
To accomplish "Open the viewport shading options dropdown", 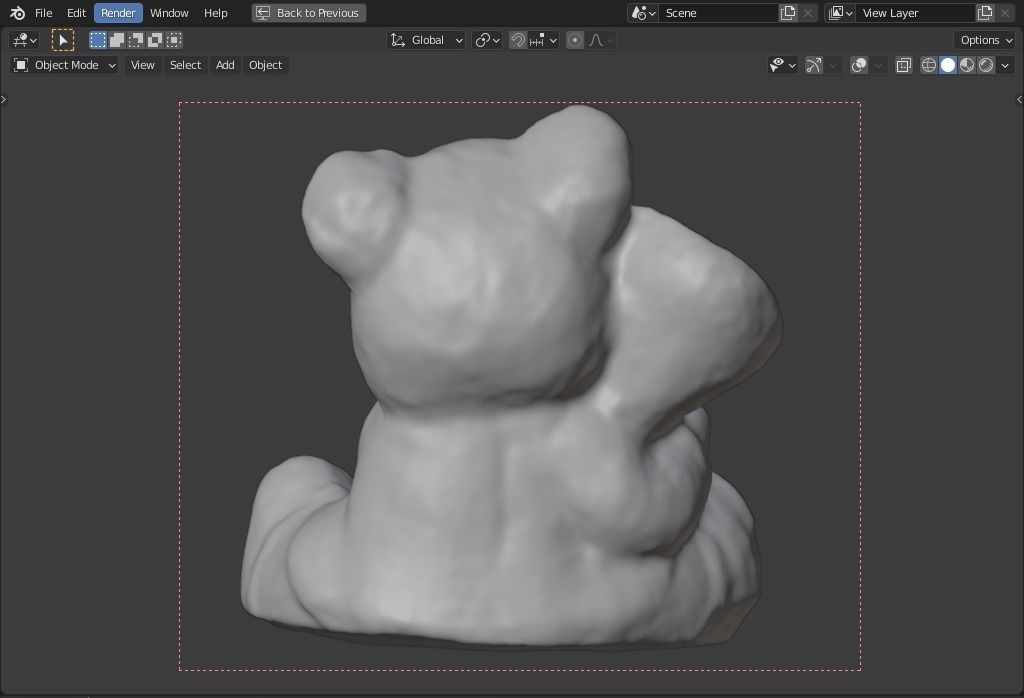I will tap(1005, 65).
